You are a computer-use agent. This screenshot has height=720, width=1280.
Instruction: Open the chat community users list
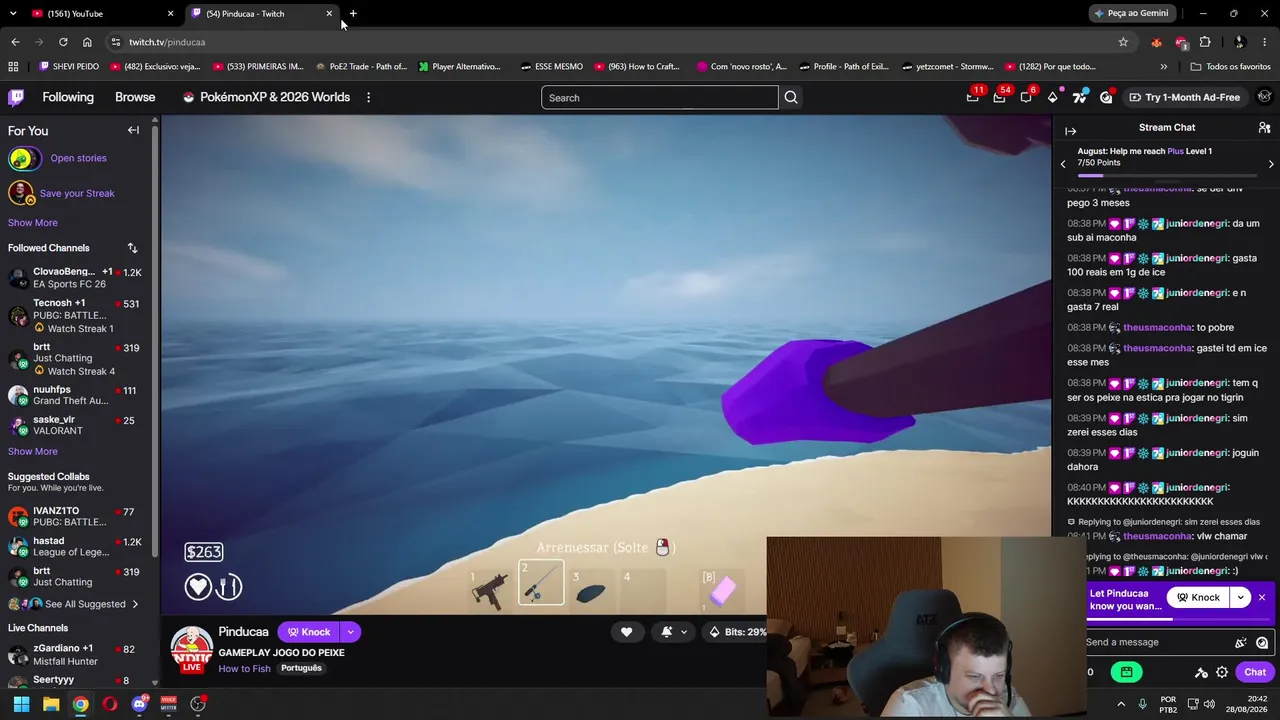(1264, 128)
